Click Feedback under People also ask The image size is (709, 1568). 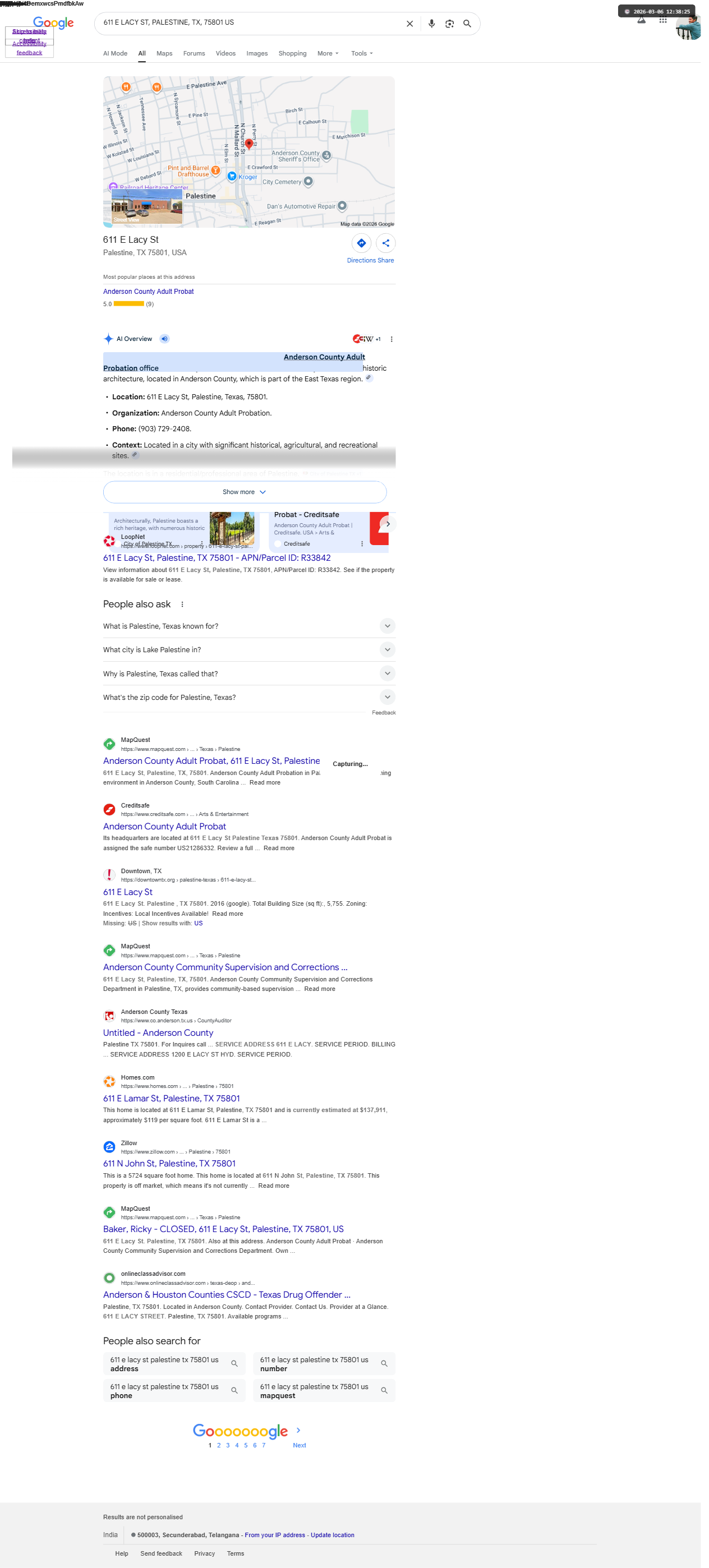pyautogui.click(x=384, y=713)
